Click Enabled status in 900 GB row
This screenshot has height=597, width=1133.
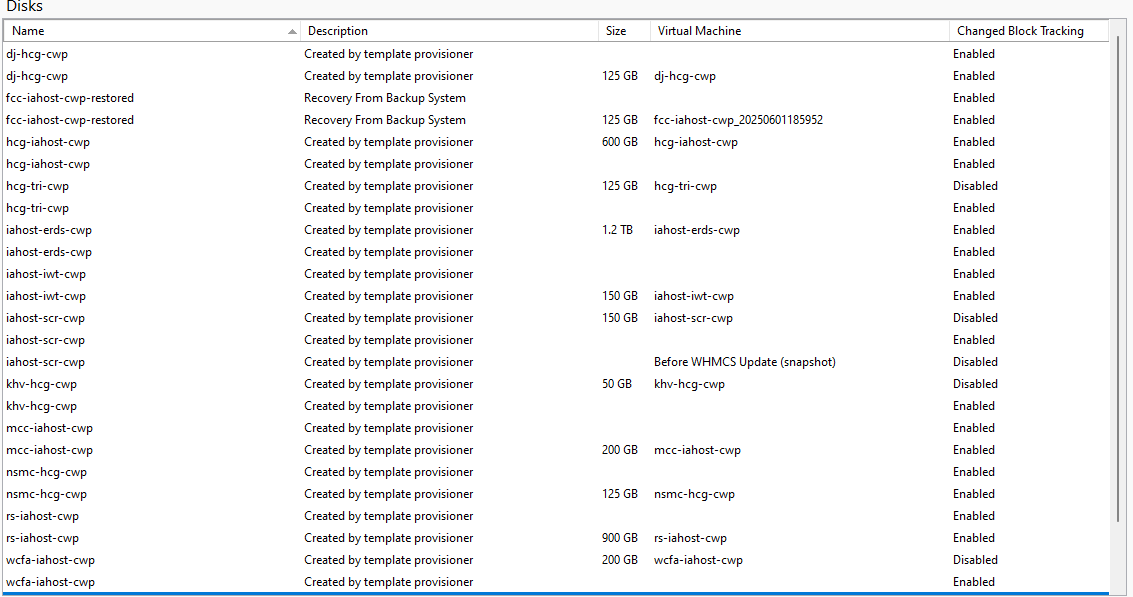tap(973, 538)
